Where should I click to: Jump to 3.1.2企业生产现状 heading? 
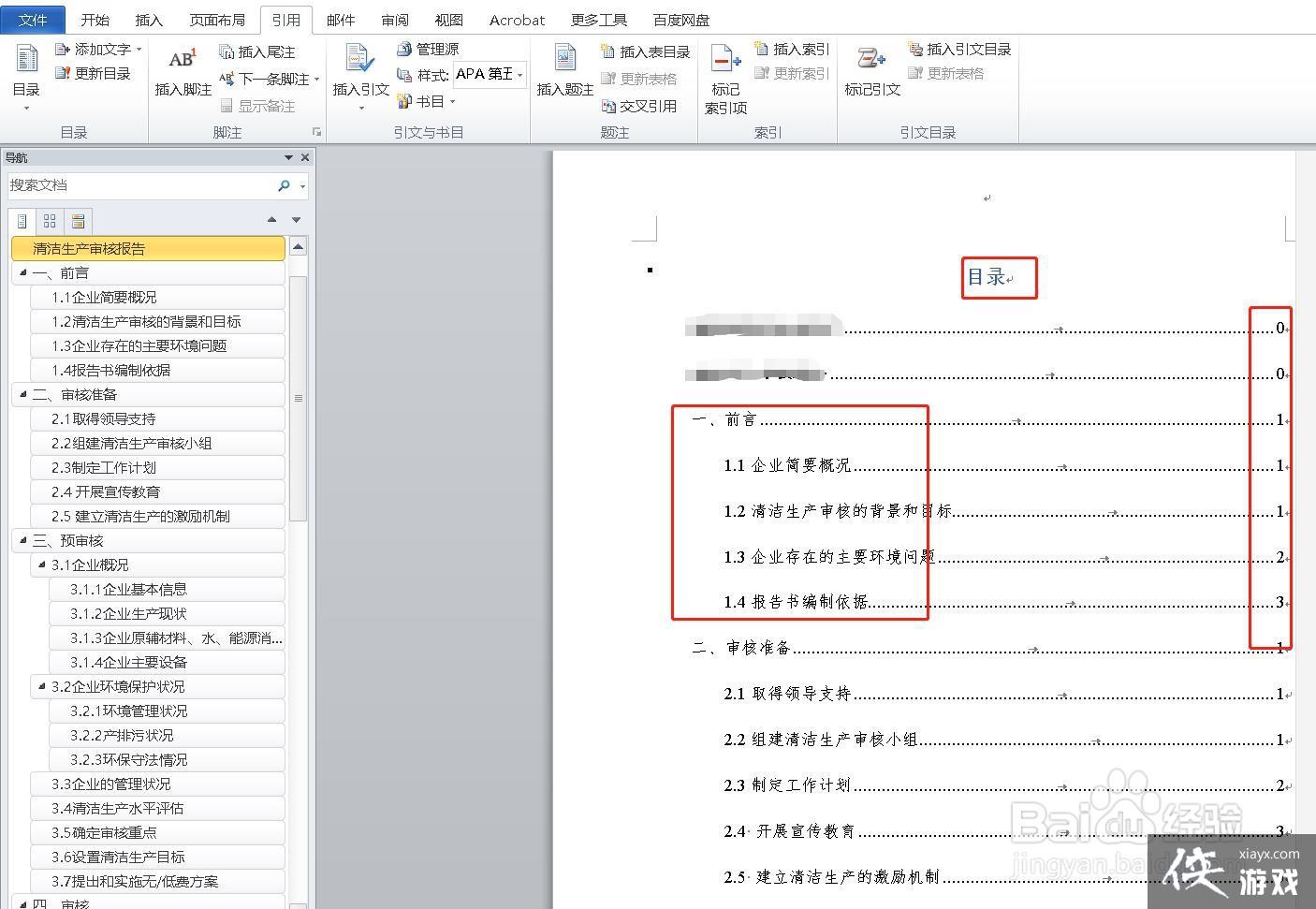[167, 613]
